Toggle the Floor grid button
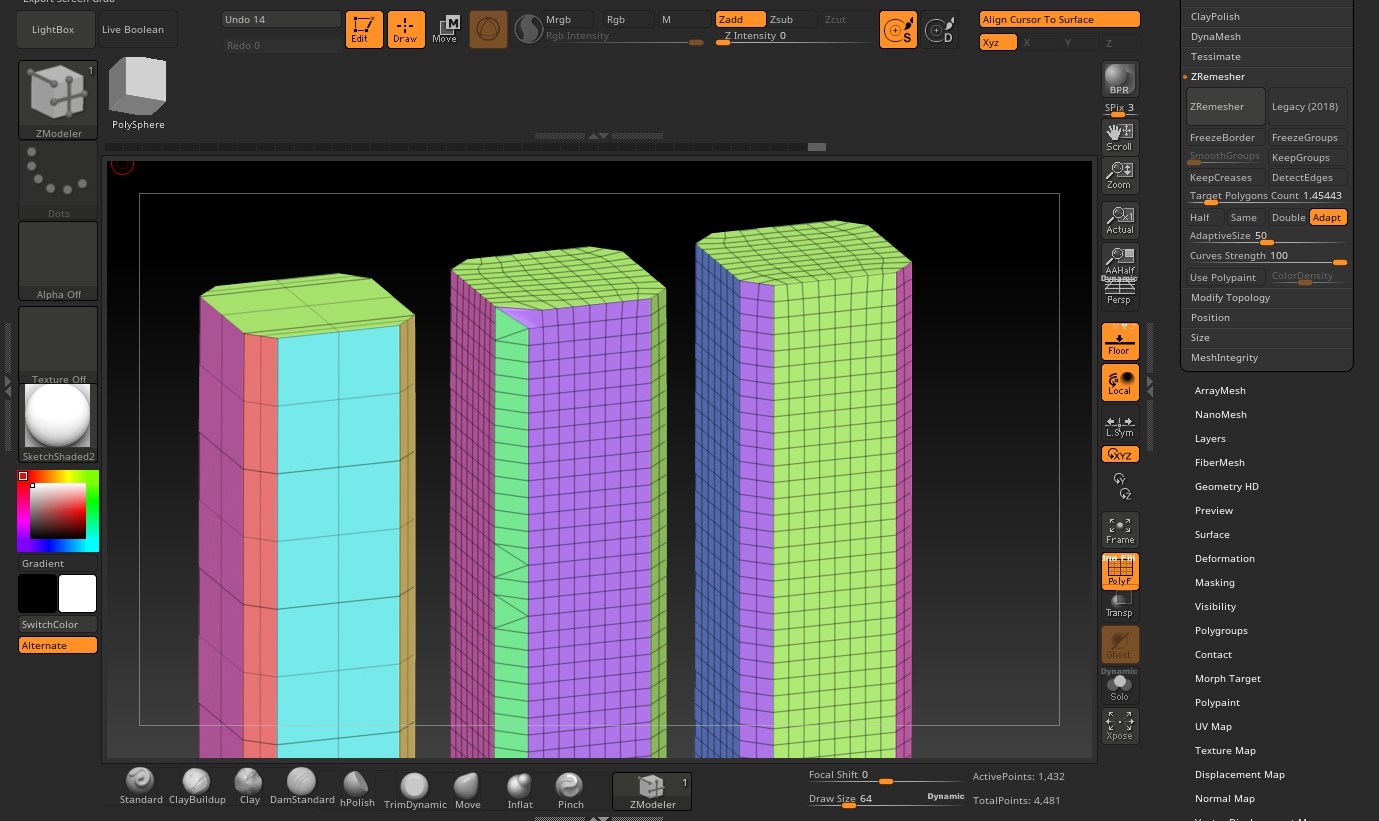1379x821 pixels. pos(1119,341)
